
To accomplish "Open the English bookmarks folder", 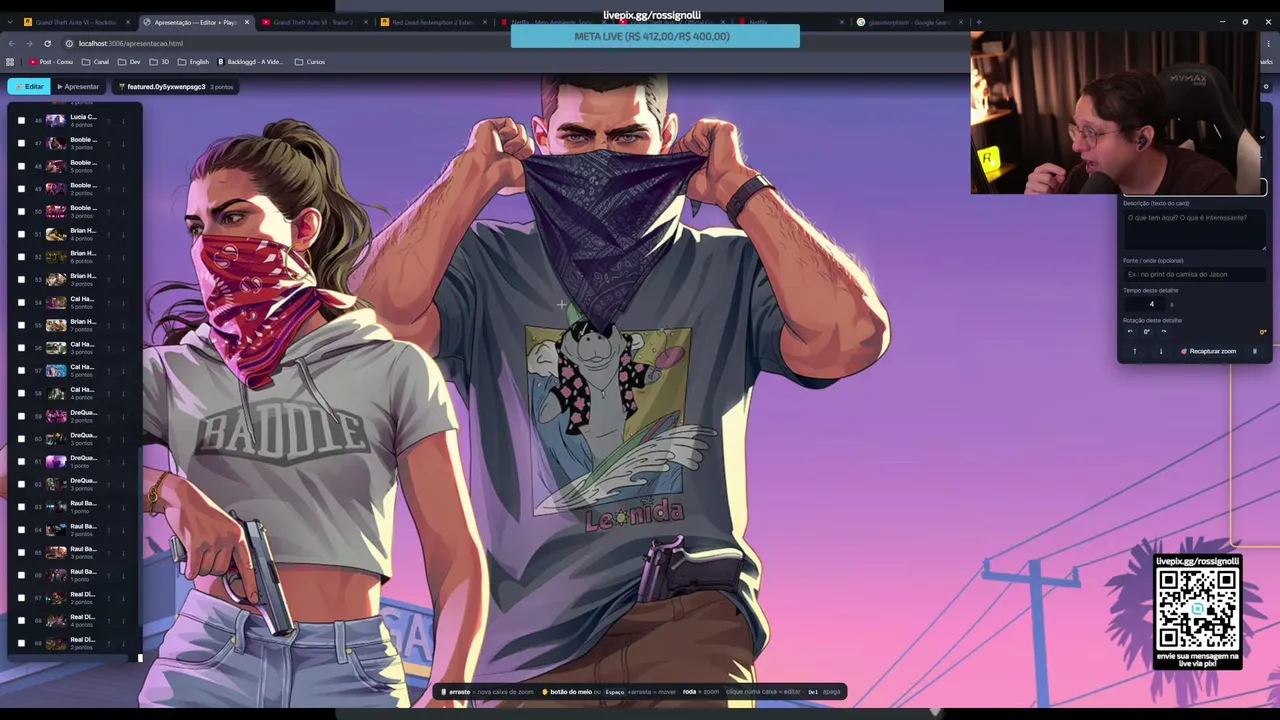I will (x=193, y=62).
